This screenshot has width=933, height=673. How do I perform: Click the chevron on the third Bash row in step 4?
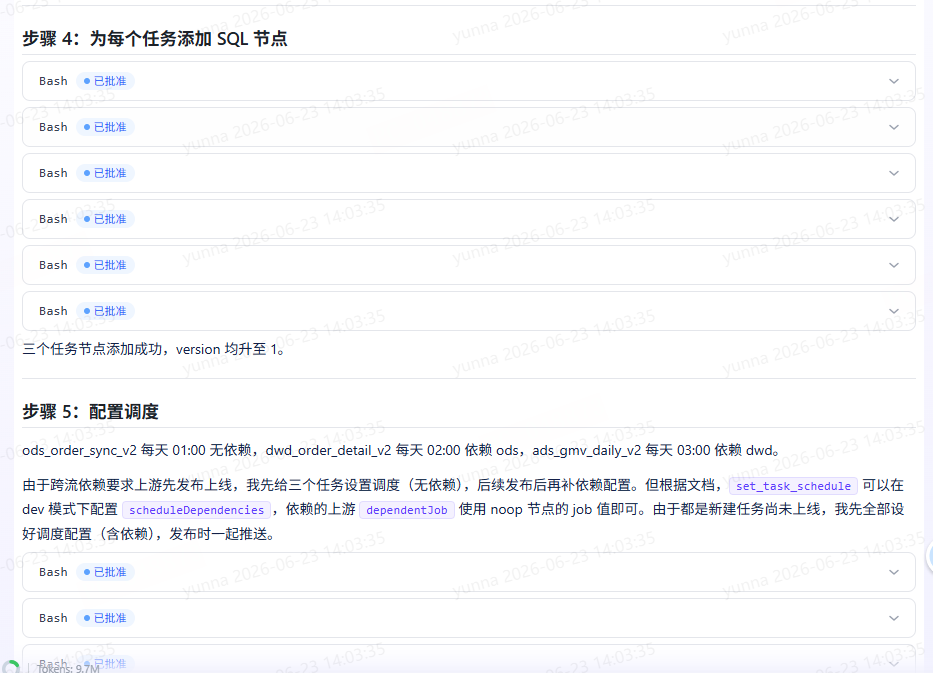(894, 173)
